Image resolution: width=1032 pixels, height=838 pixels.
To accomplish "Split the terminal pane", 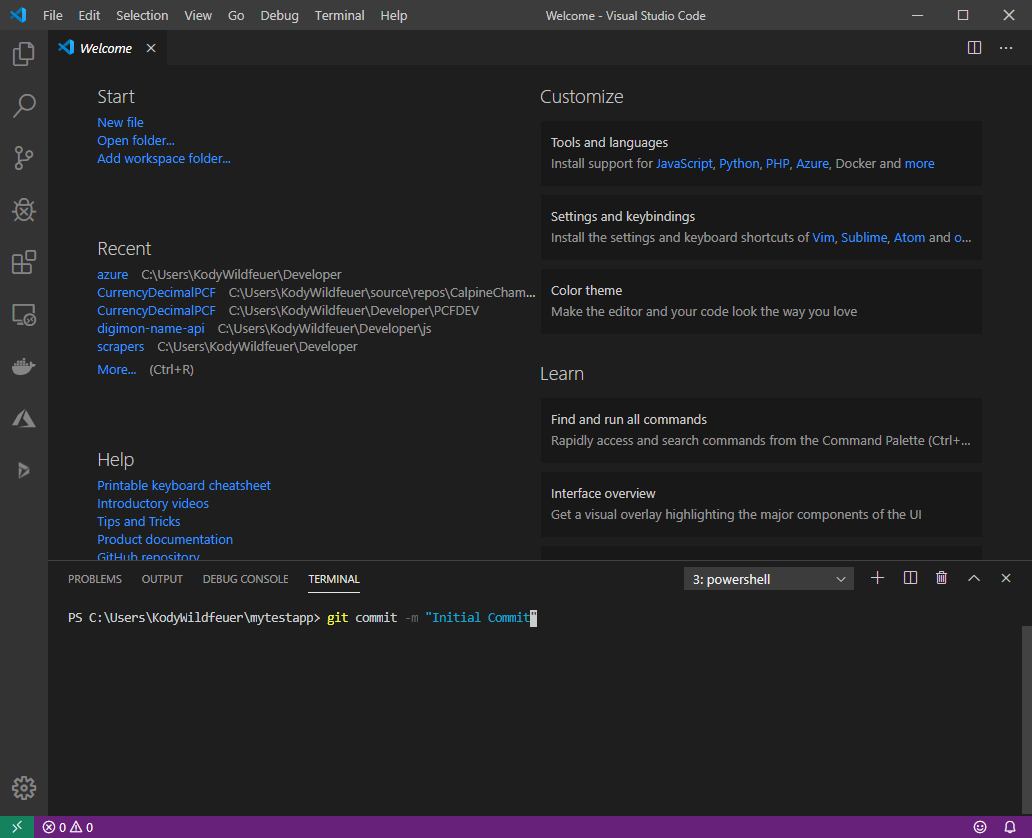I will coord(910,578).
